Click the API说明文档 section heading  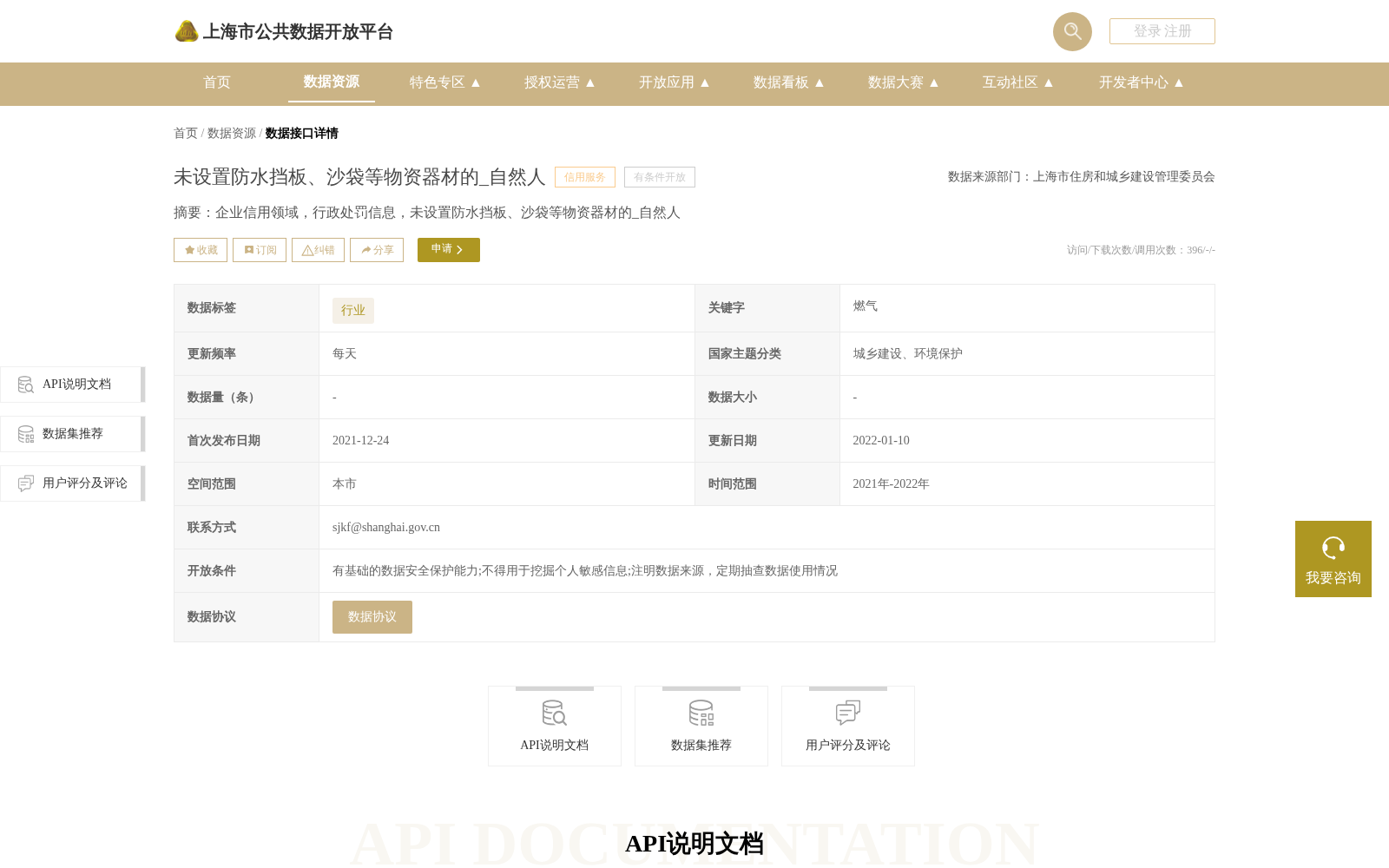click(x=694, y=844)
